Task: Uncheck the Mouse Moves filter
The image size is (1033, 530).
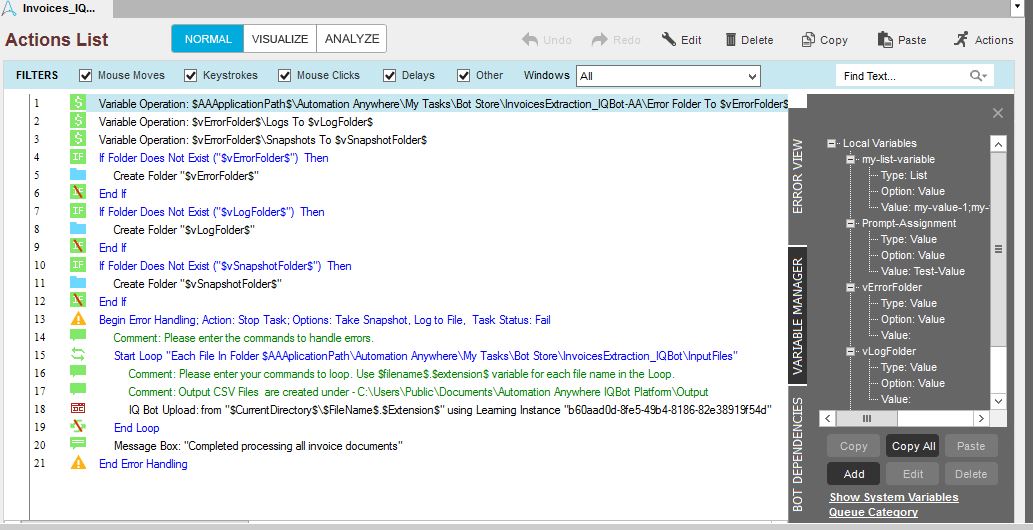Action: [86, 76]
